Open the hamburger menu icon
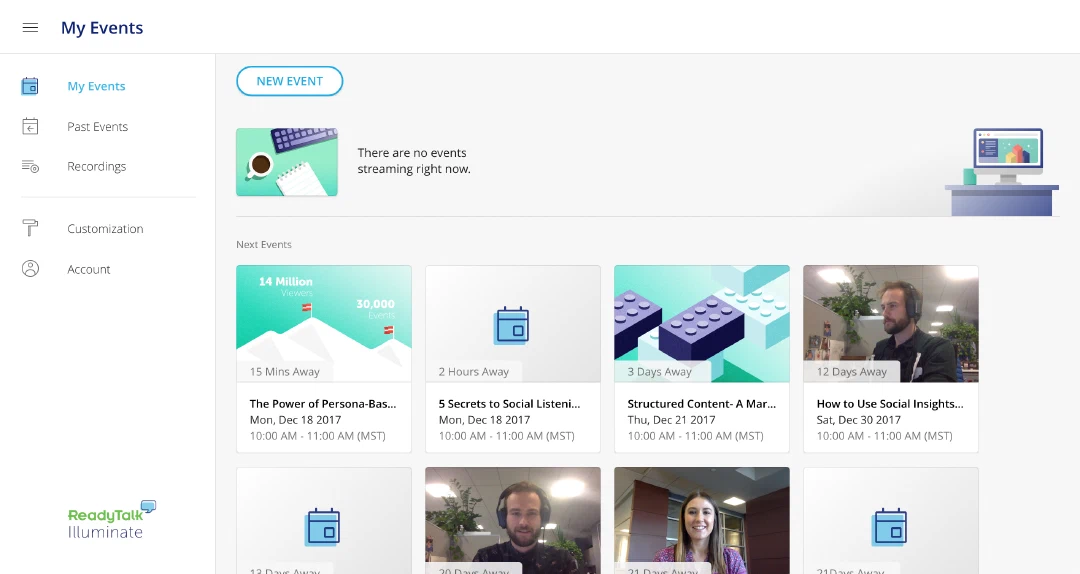This screenshot has height=574, width=1080. pos(30,28)
